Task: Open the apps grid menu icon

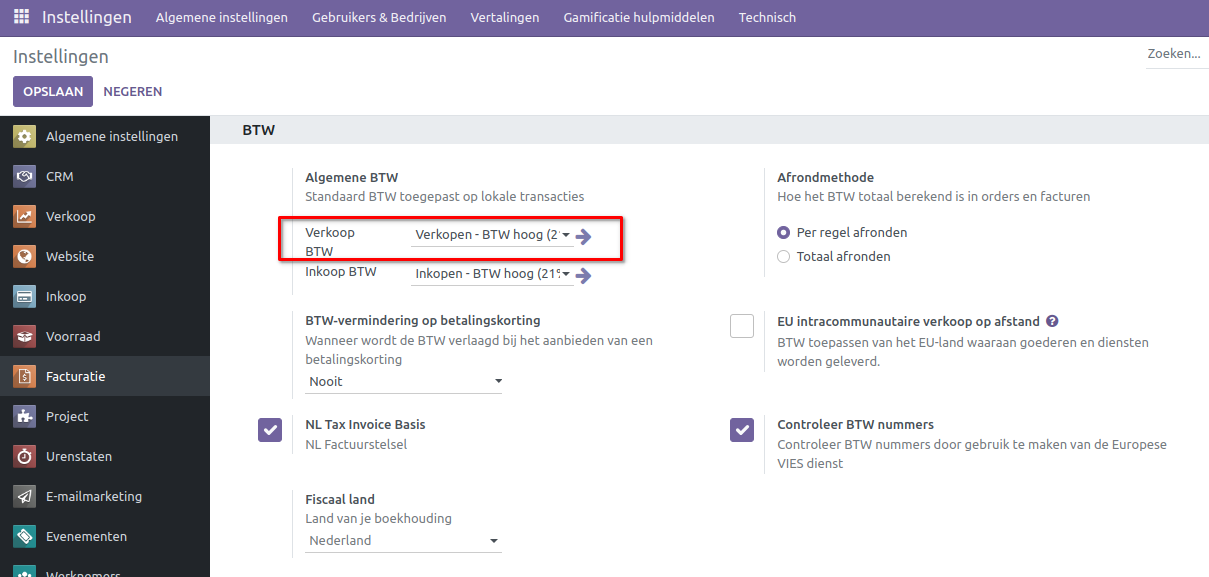Action: (21, 18)
